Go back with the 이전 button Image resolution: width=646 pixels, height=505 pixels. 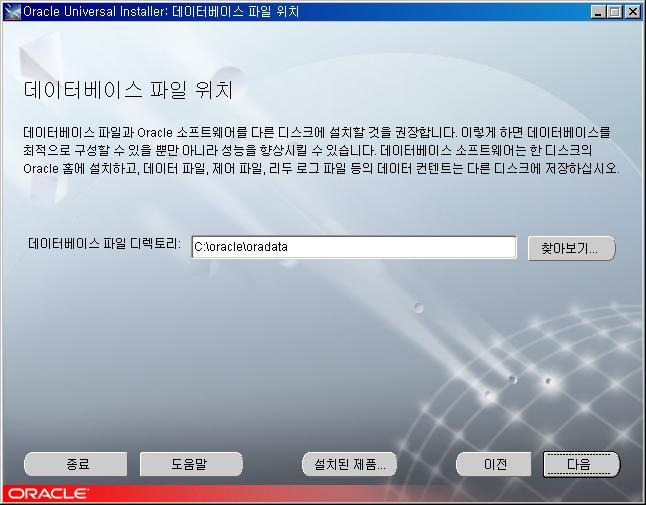click(x=494, y=464)
